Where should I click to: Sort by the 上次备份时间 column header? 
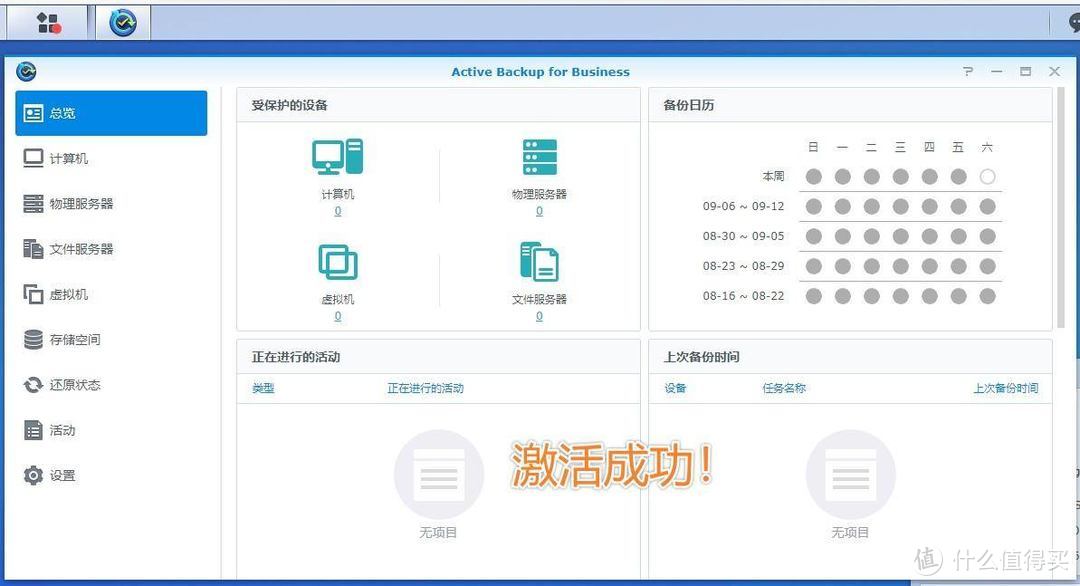(1006, 388)
